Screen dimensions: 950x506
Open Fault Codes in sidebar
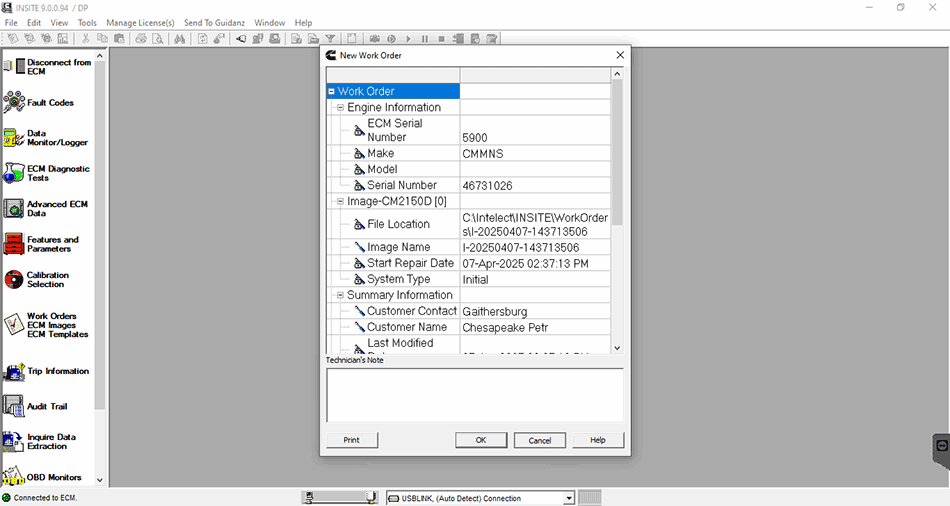coord(39,102)
